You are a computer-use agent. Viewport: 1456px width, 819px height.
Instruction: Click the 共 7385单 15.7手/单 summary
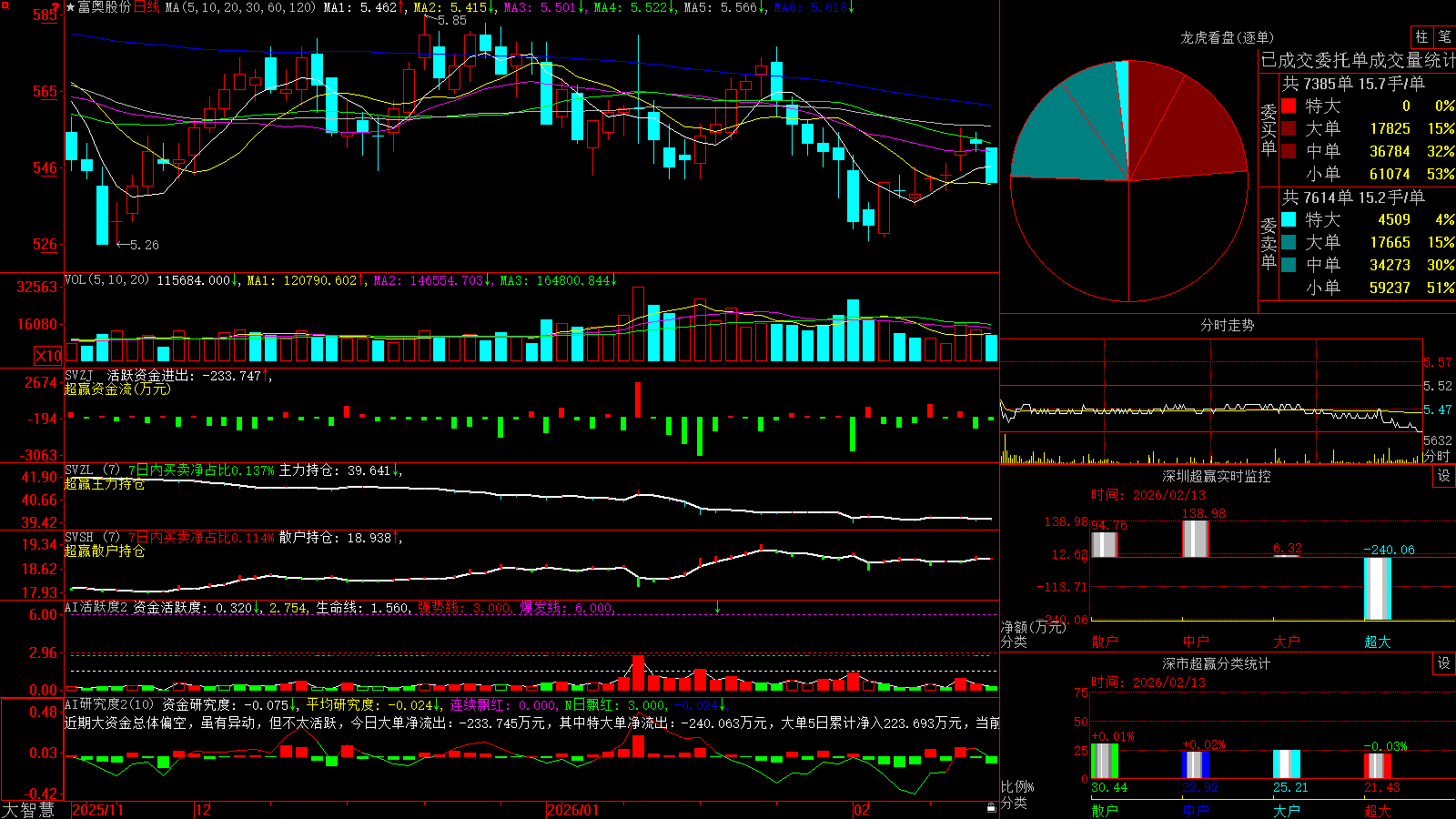1353,83
